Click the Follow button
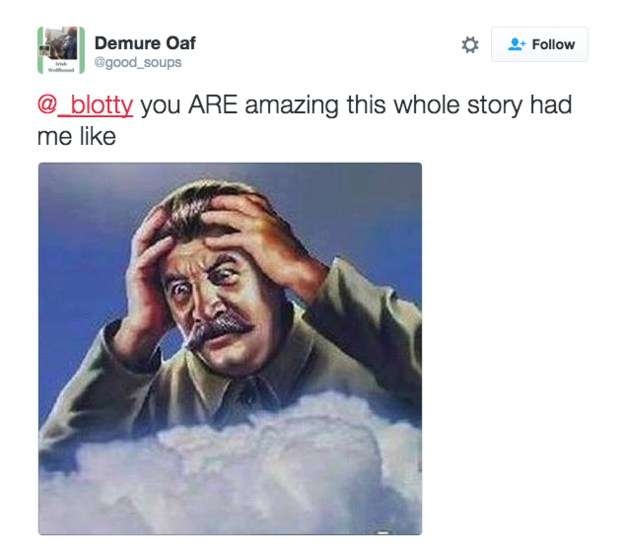This screenshot has height=544, width=625. [x=539, y=44]
